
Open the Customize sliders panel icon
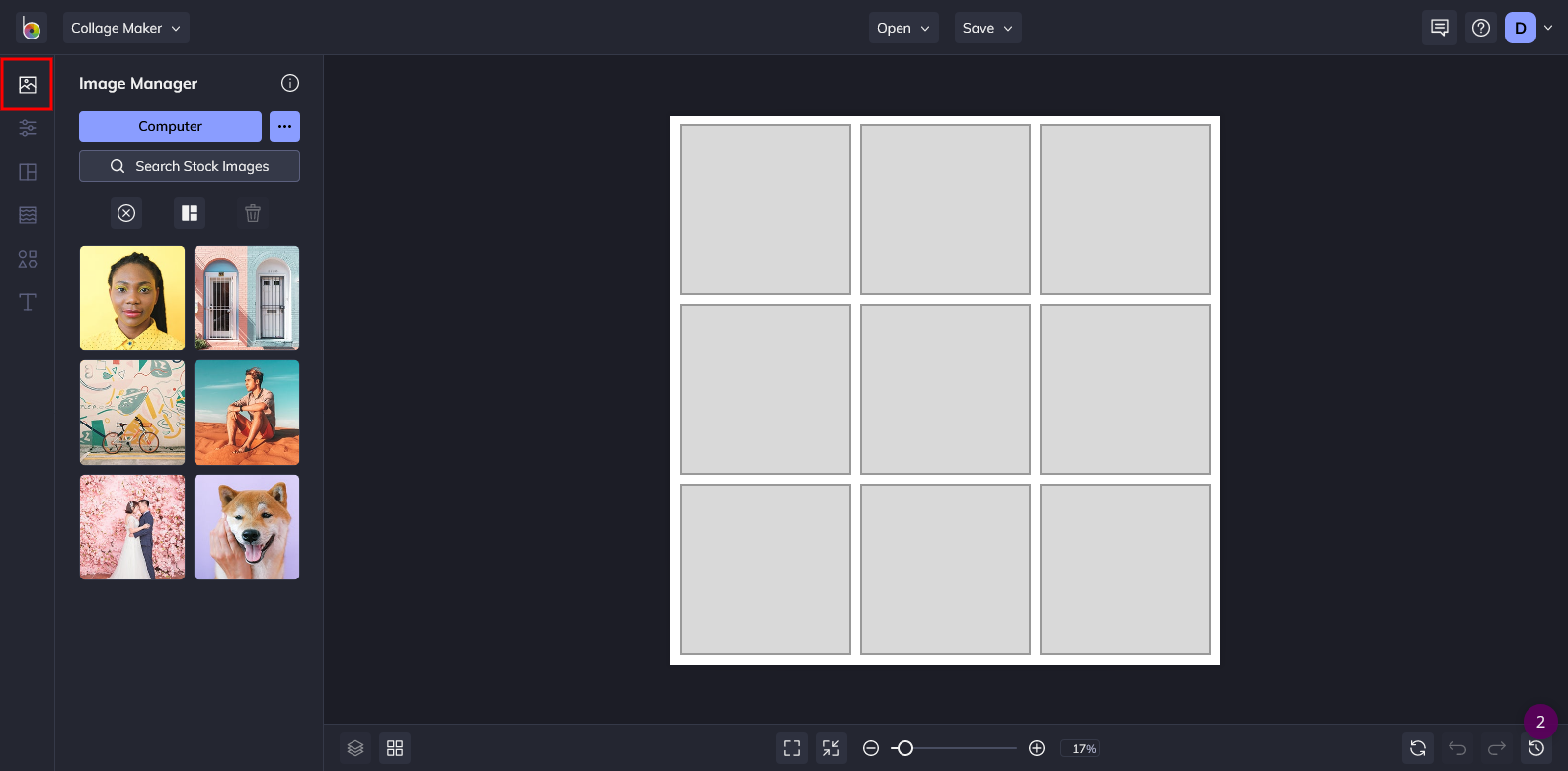[28, 128]
